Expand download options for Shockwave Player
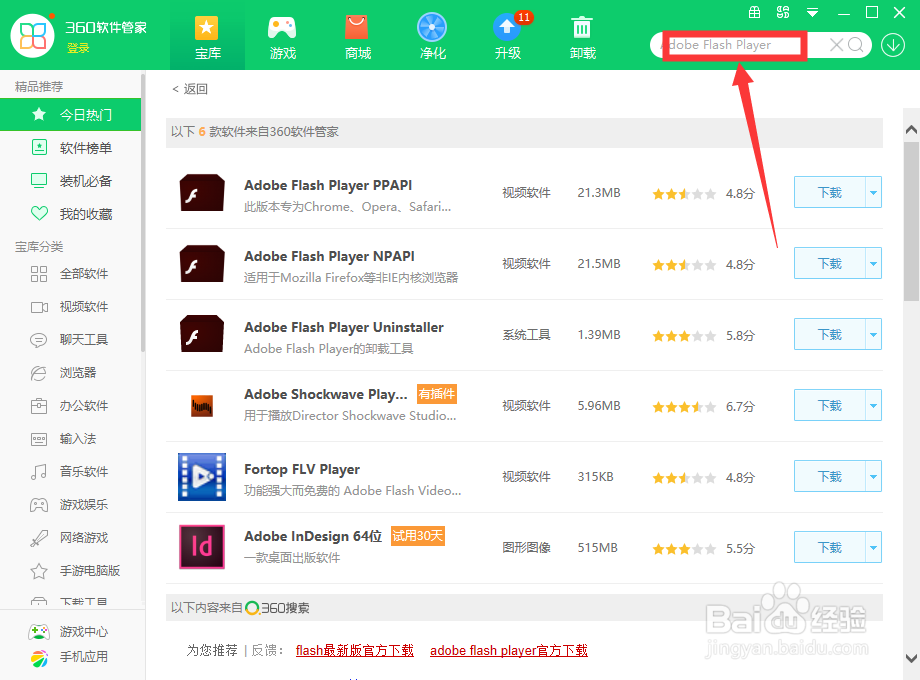This screenshot has height=680, width=920. coord(874,405)
